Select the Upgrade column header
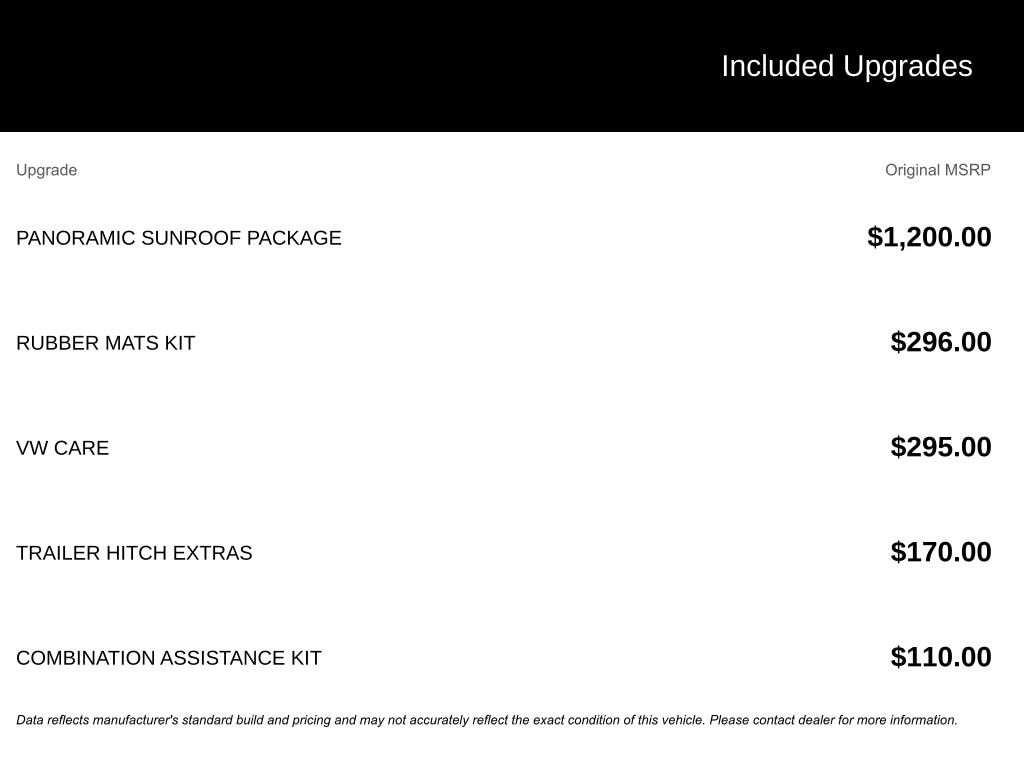This screenshot has height=768, width=1024. [x=46, y=170]
